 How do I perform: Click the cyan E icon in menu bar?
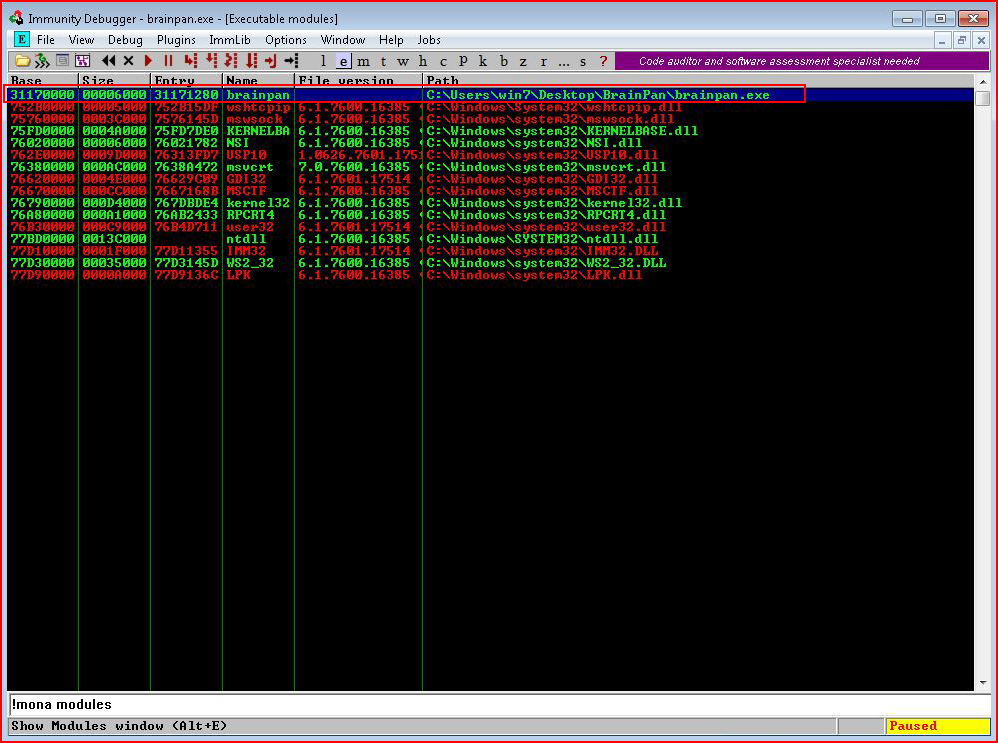(x=22, y=39)
